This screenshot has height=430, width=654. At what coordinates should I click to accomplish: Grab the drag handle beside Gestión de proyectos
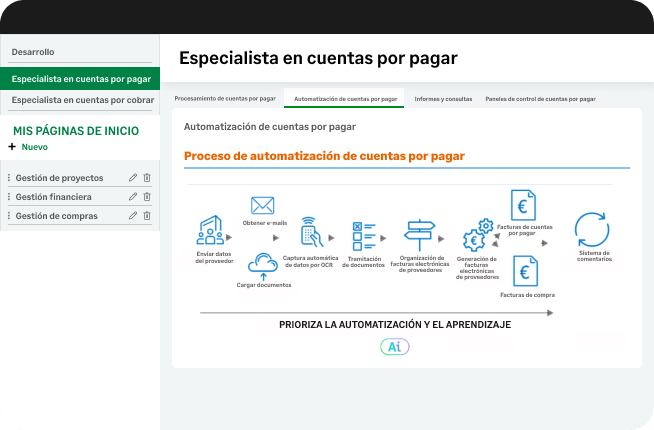pos(9,178)
